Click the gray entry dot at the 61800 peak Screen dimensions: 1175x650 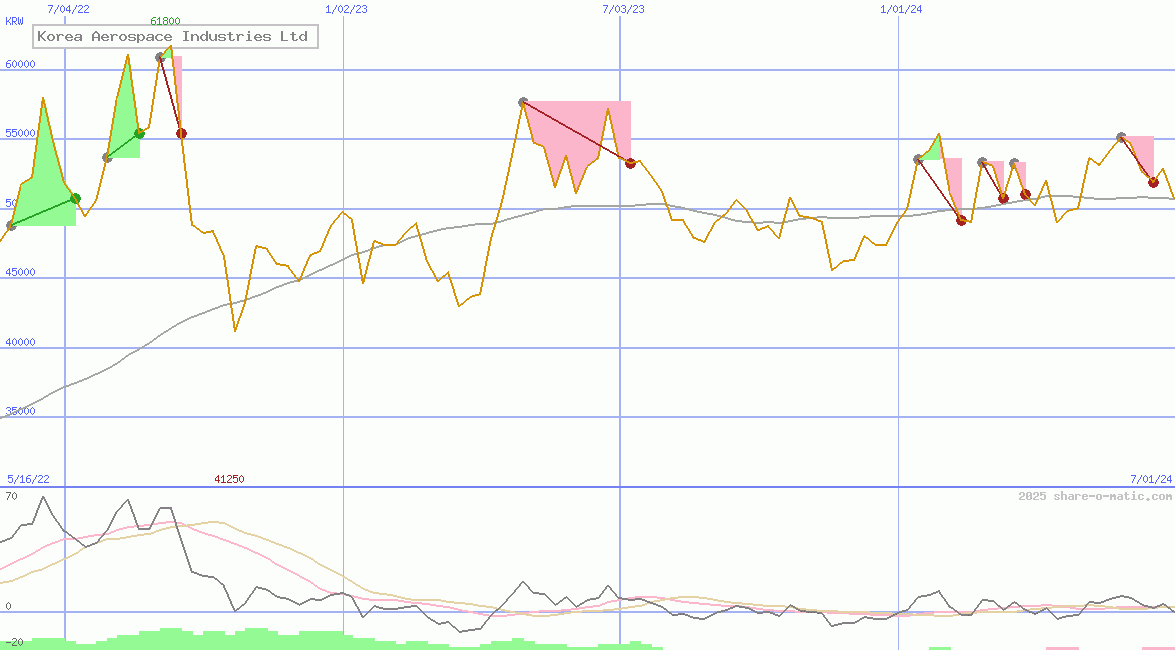[x=160, y=57]
